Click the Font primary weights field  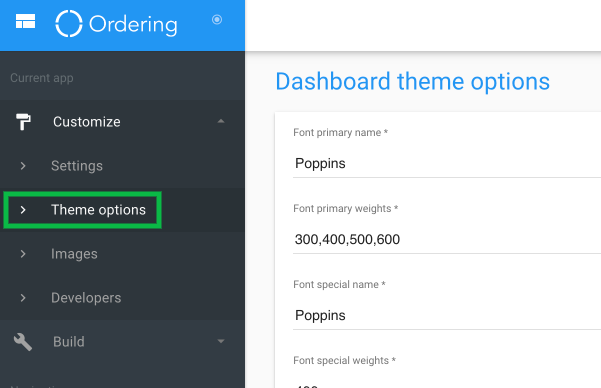tap(447, 239)
